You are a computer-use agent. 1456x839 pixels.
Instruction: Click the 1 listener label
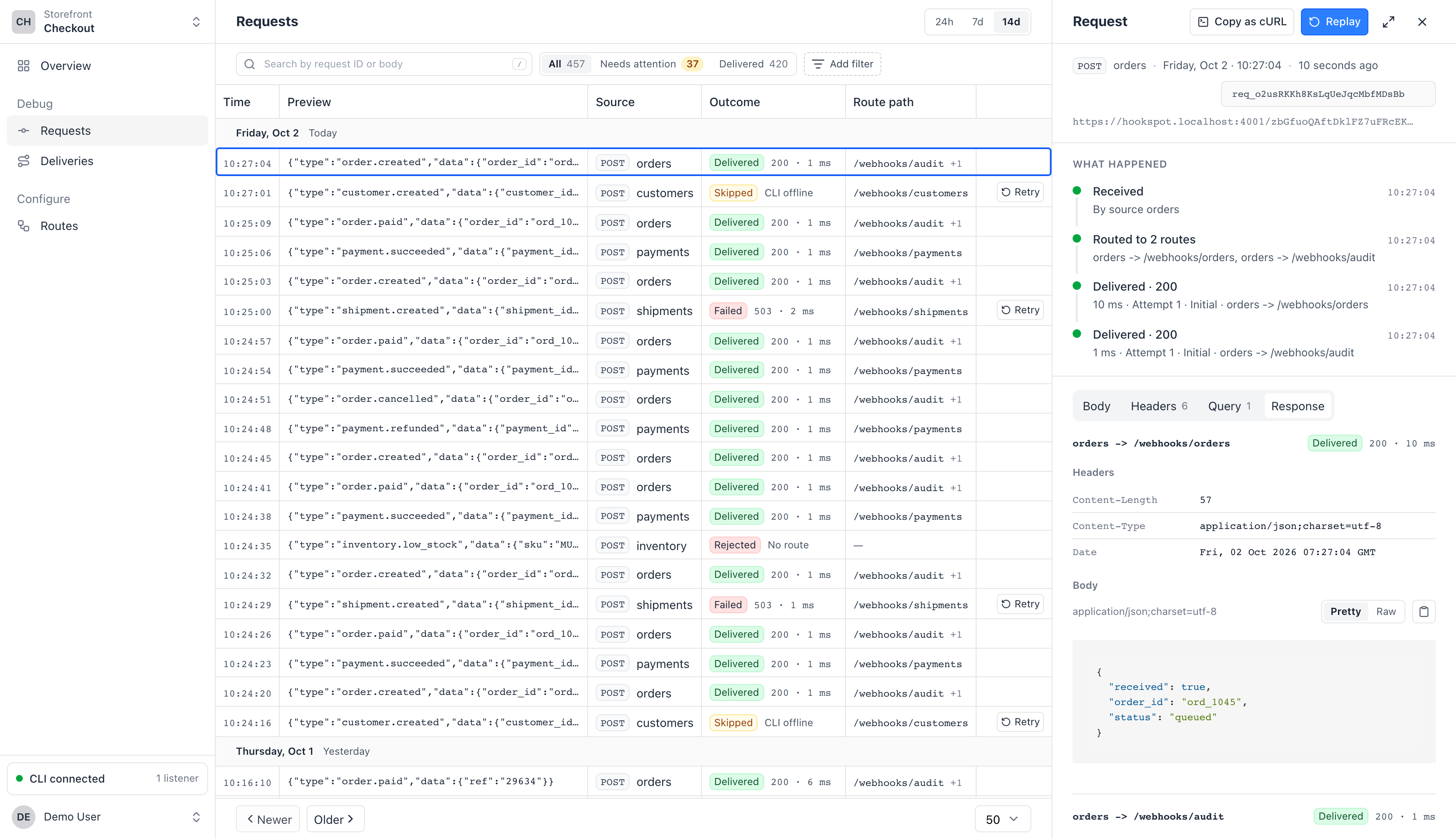point(177,778)
